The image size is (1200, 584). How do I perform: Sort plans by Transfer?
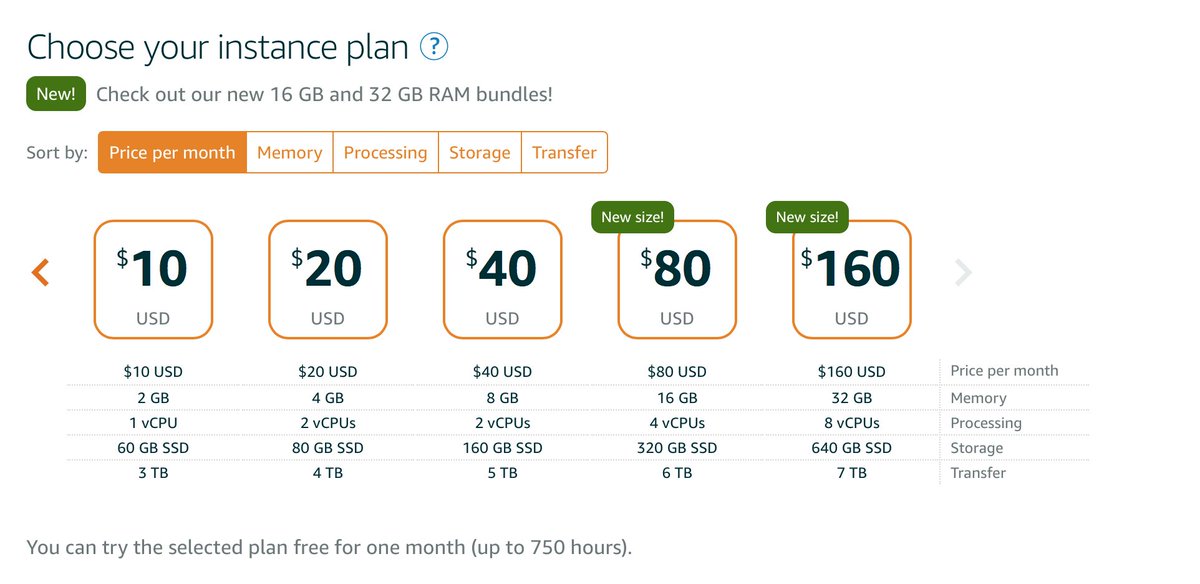[x=564, y=153]
